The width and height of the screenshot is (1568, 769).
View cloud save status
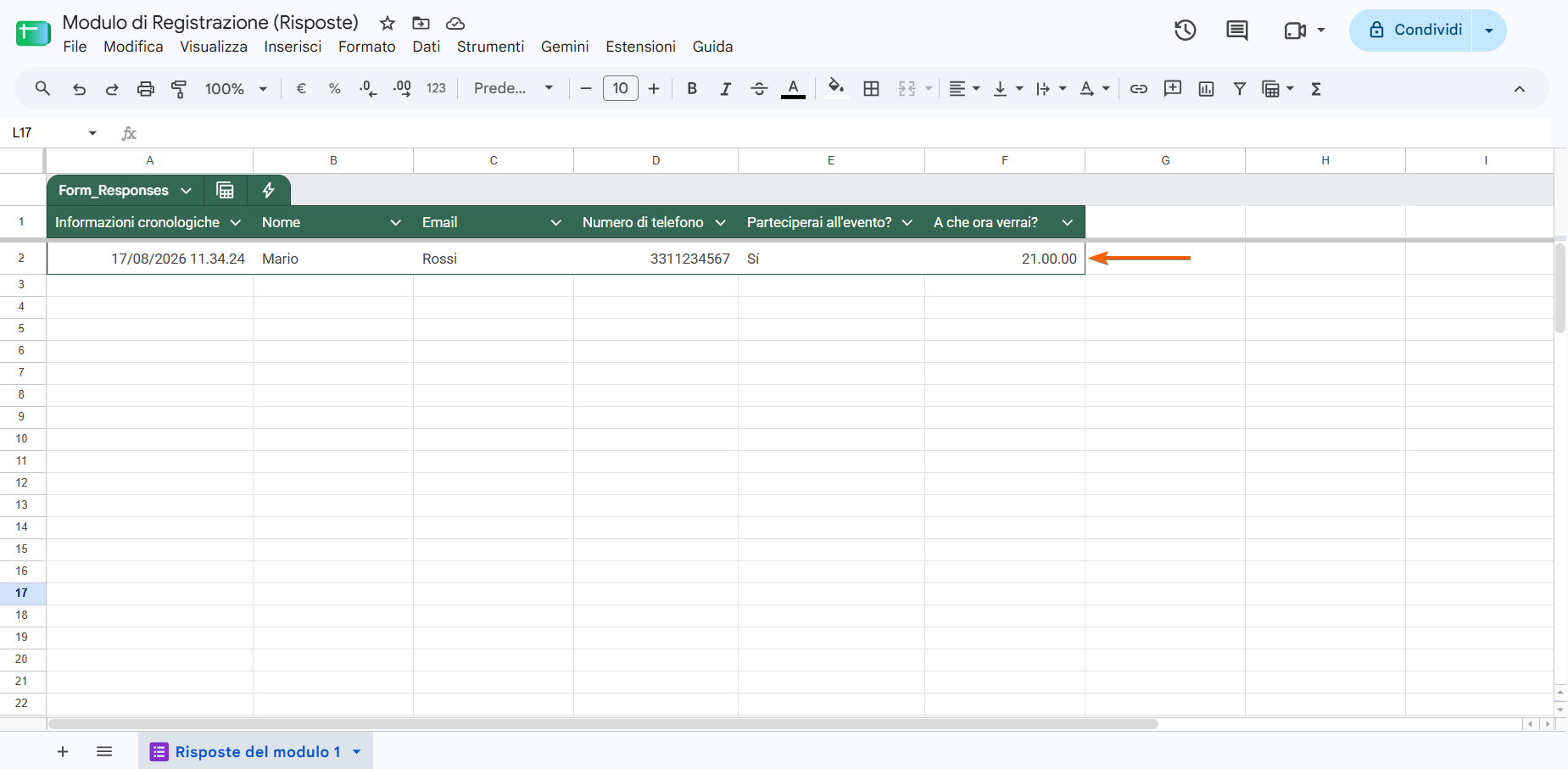pyautogui.click(x=455, y=23)
